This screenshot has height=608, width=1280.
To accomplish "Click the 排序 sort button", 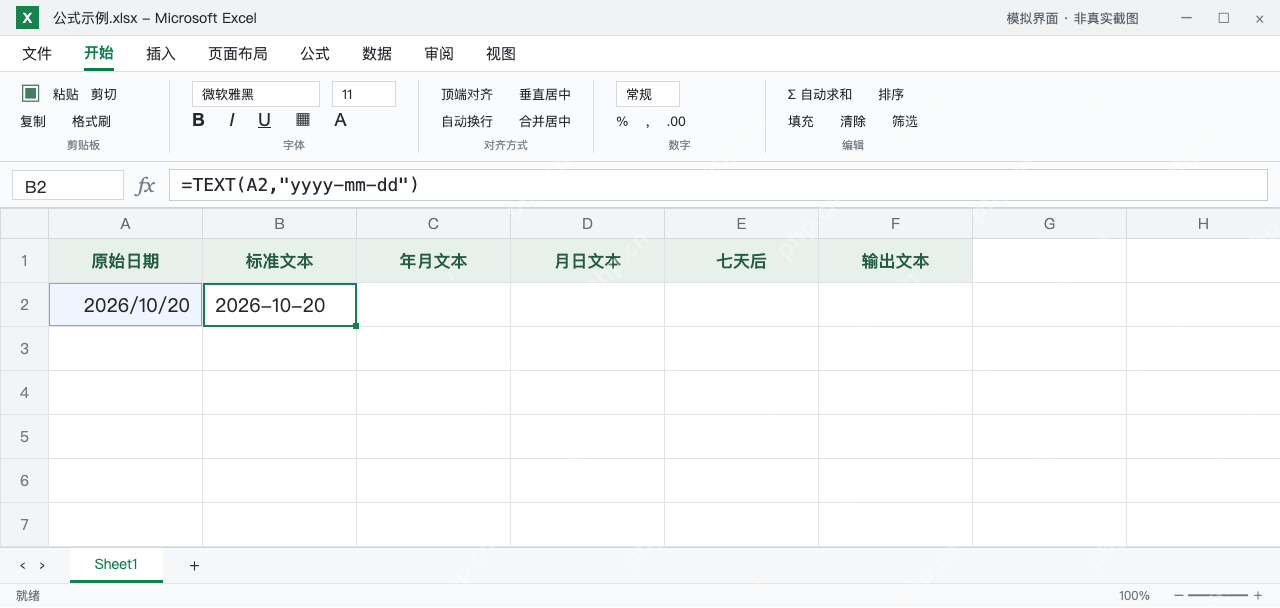I will (x=891, y=94).
